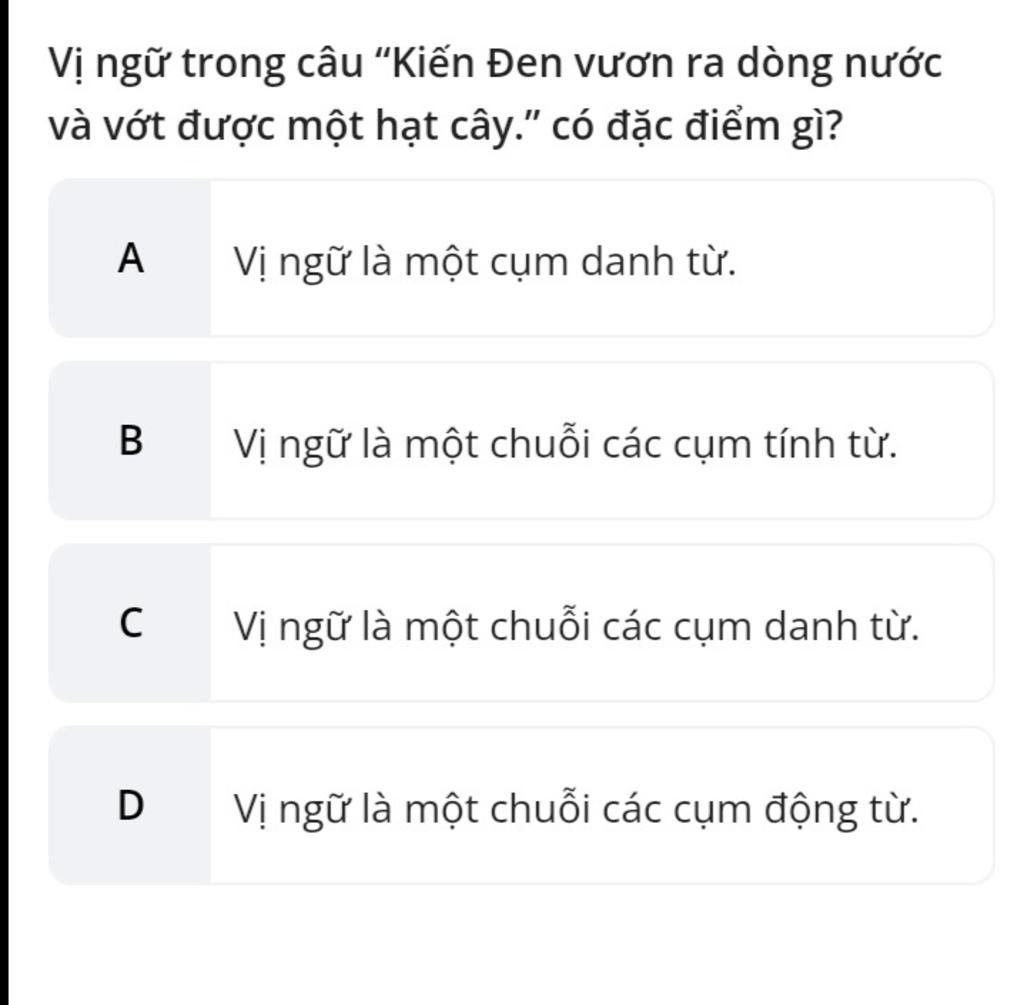Click the words 'cụm tính từ' in option B
Screen dimensions: 1024x1005
[782, 445]
